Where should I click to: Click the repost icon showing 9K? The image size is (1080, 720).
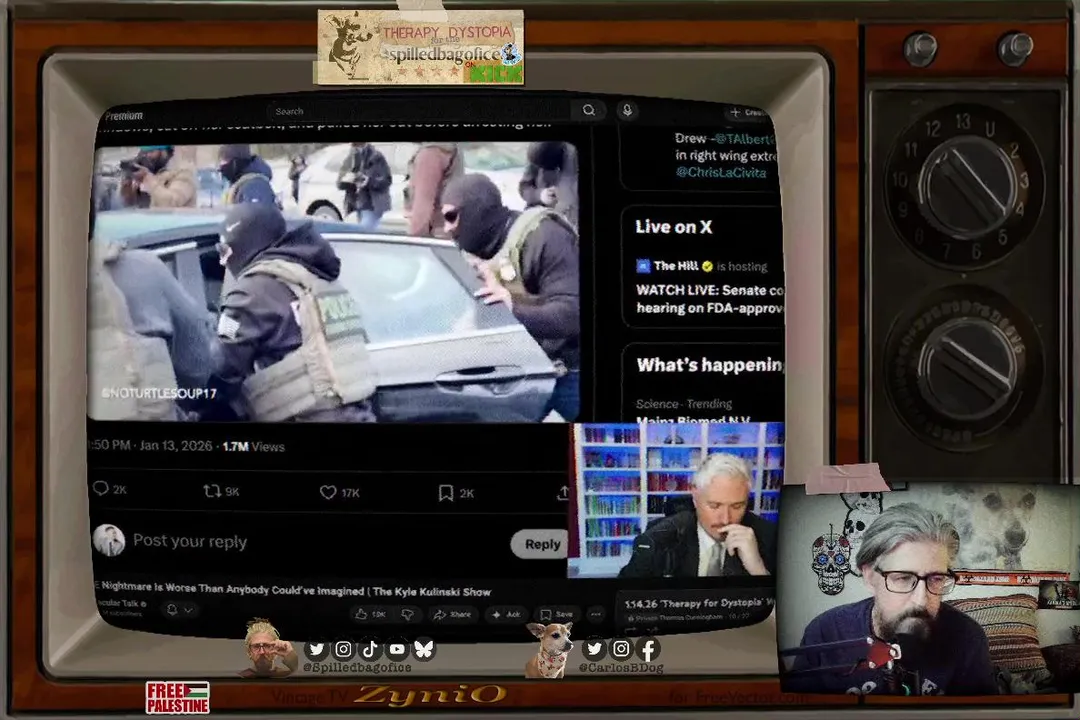tap(211, 491)
